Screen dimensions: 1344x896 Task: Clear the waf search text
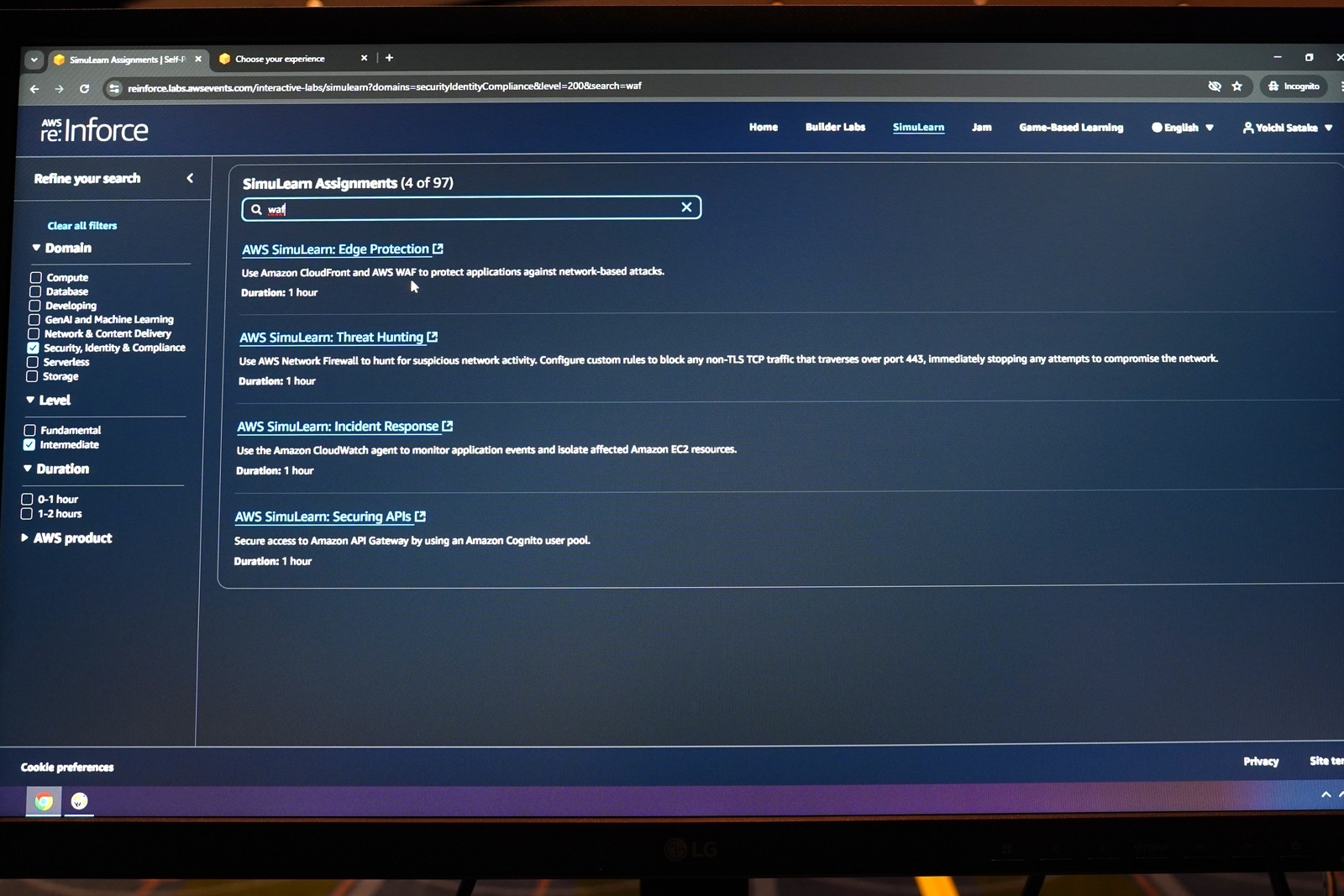tap(686, 207)
